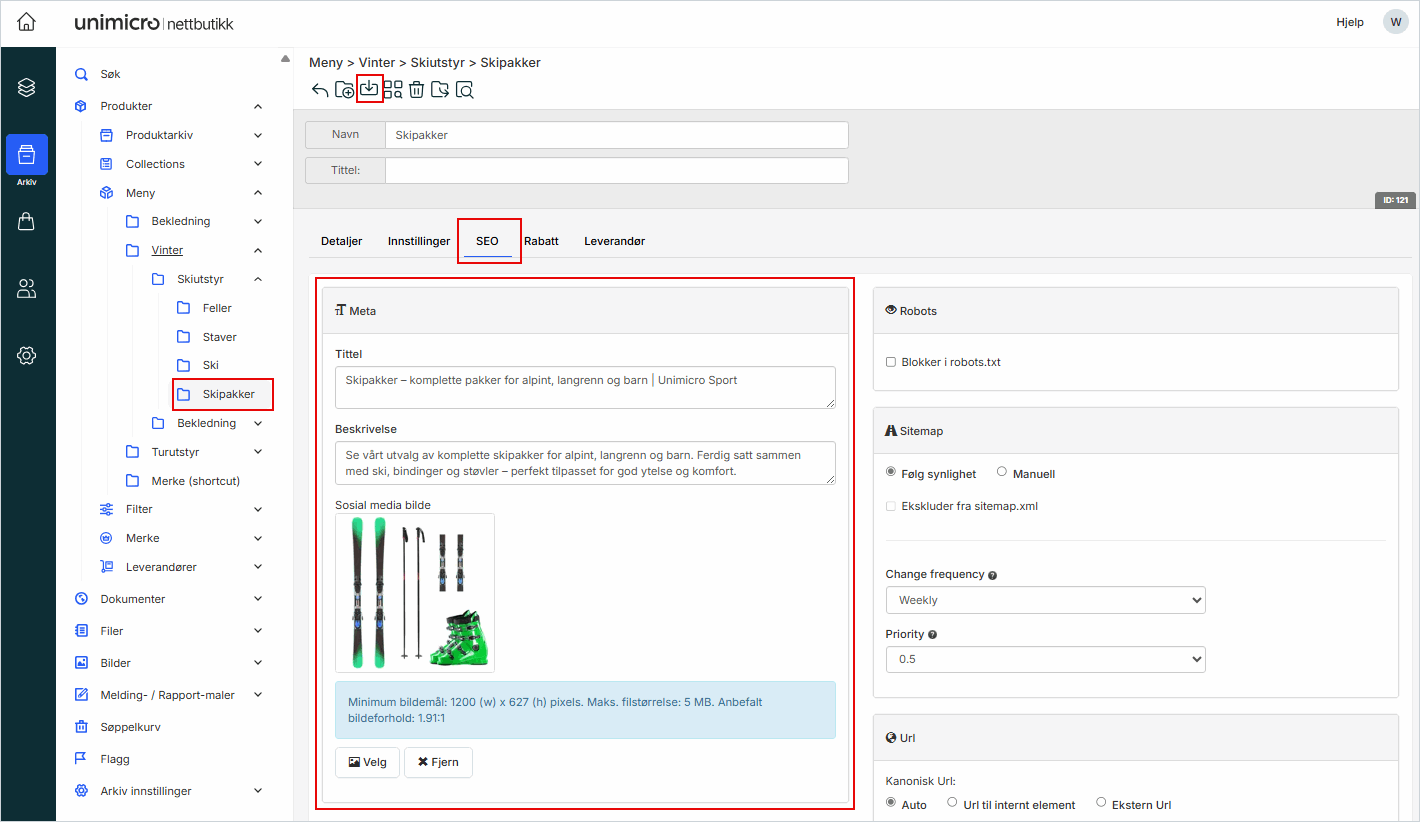The width and height of the screenshot is (1420, 822).
Task: Click the back arrow toolbar icon
Action: [320, 90]
